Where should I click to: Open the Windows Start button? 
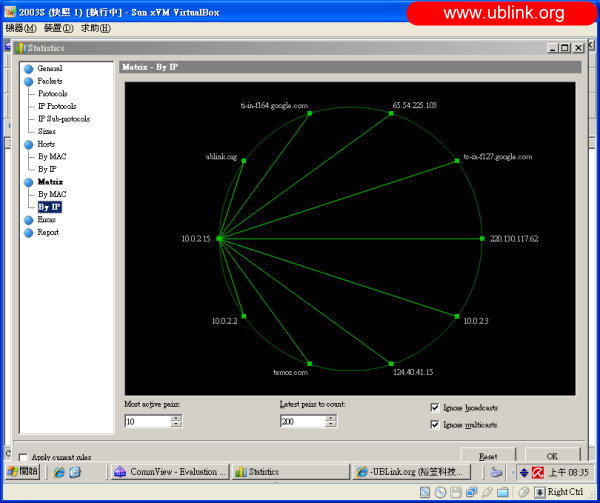coord(23,471)
